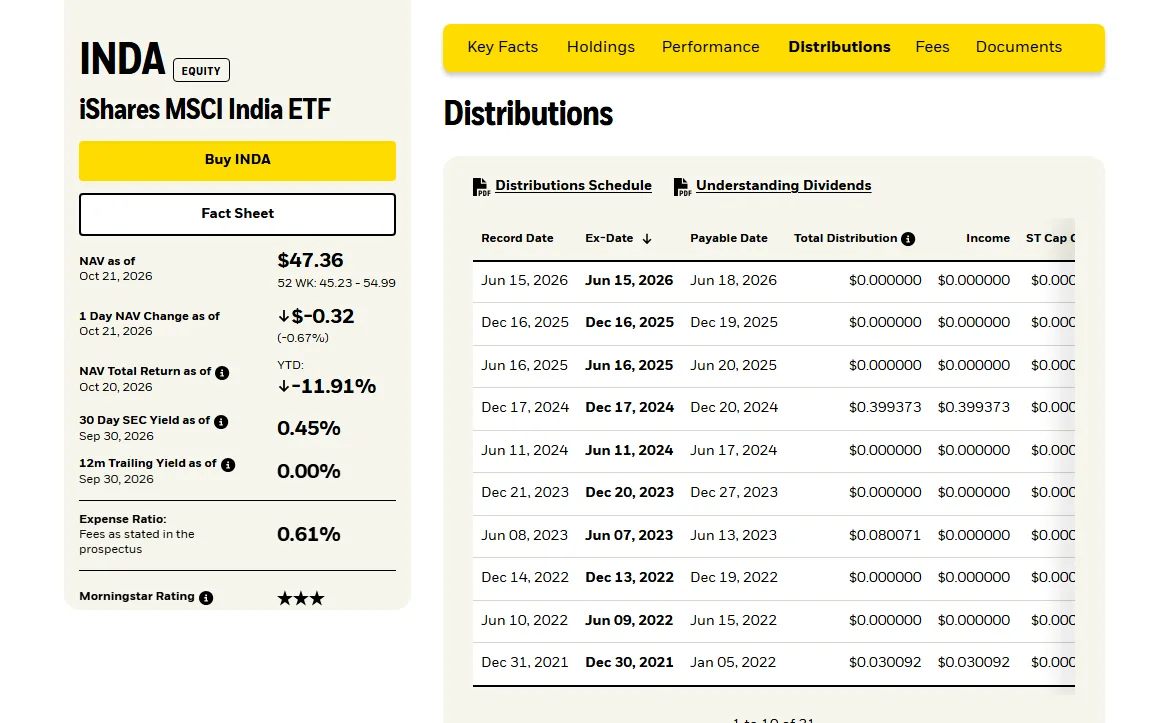Screen dimensions: 1169x723
Task: Open the Fees tab
Action: click(x=933, y=47)
